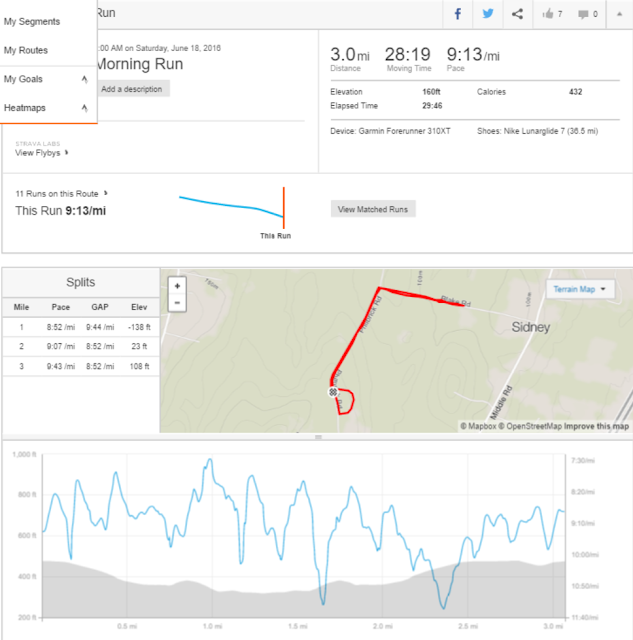This screenshot has height=640, width=633.
Task: Click the Improve this map link
Action: [597, 426]
